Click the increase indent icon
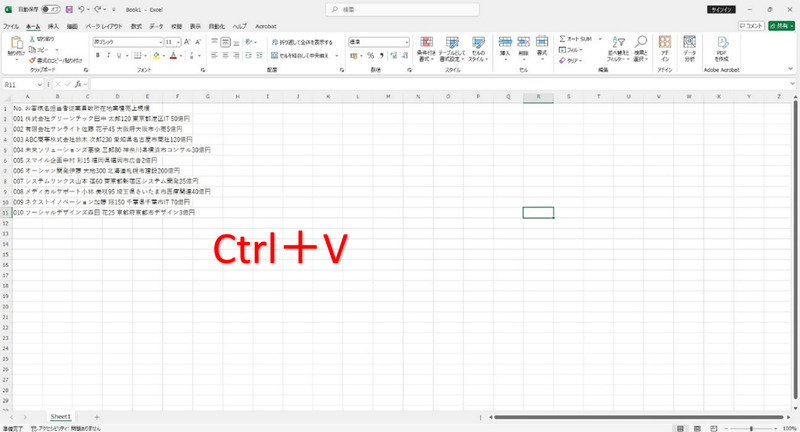 [259, 56]
